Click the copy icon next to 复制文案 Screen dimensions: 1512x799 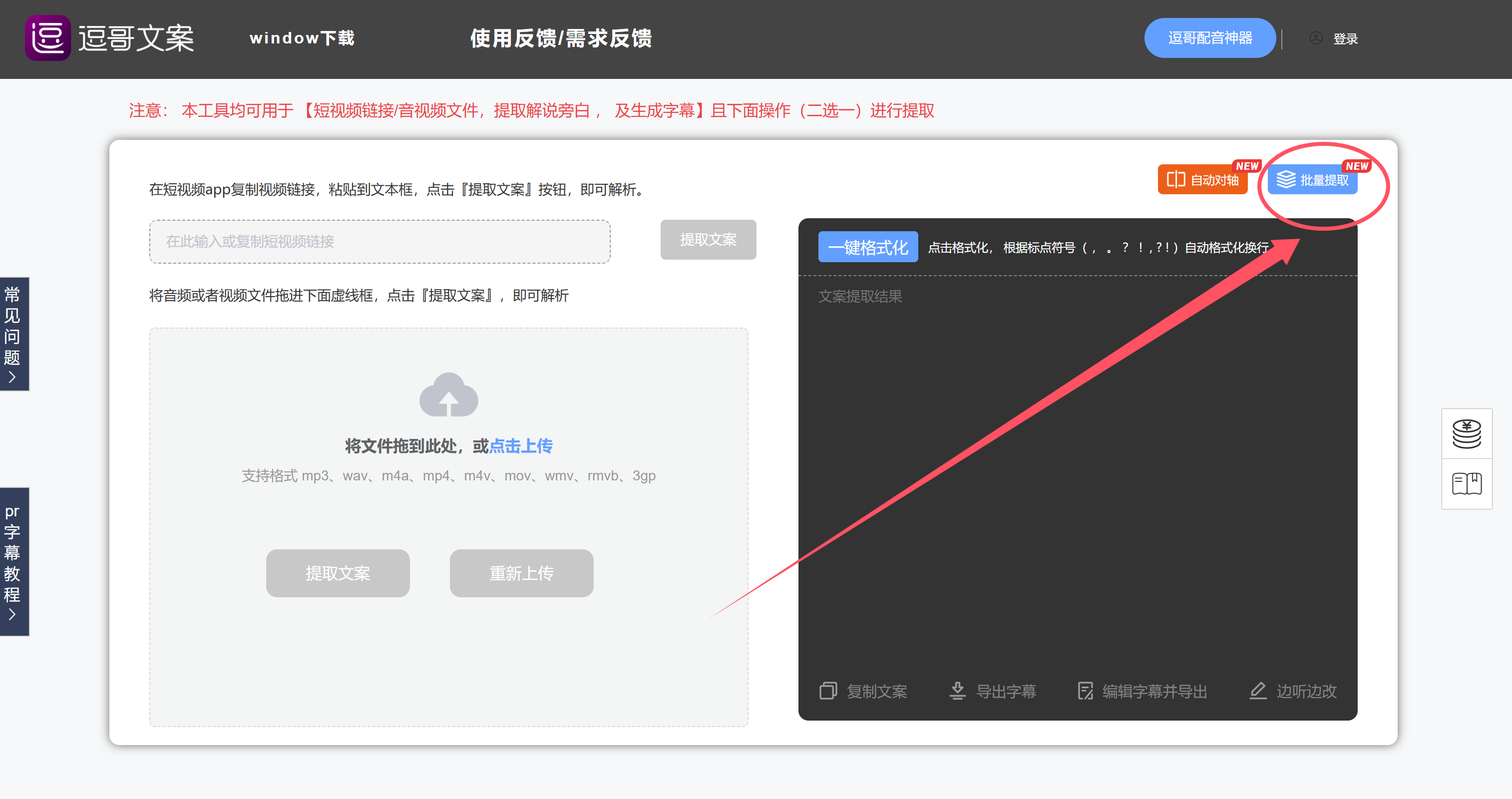point(828,691)
